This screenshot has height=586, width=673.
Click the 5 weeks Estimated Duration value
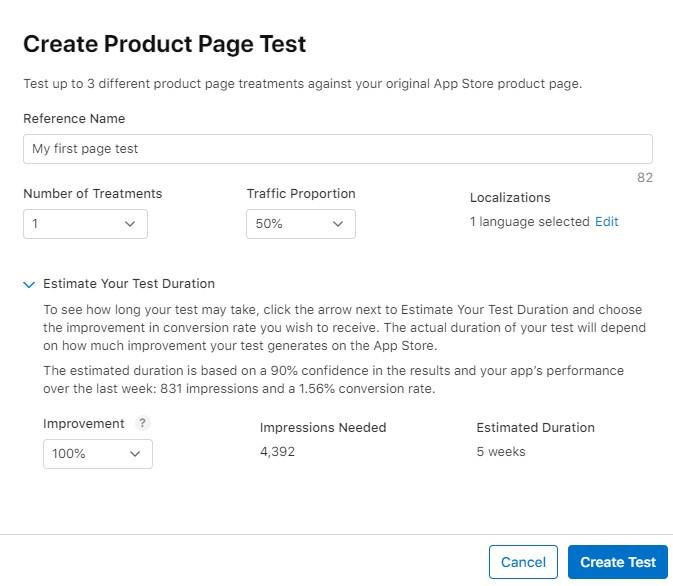(x=501, y=452)
